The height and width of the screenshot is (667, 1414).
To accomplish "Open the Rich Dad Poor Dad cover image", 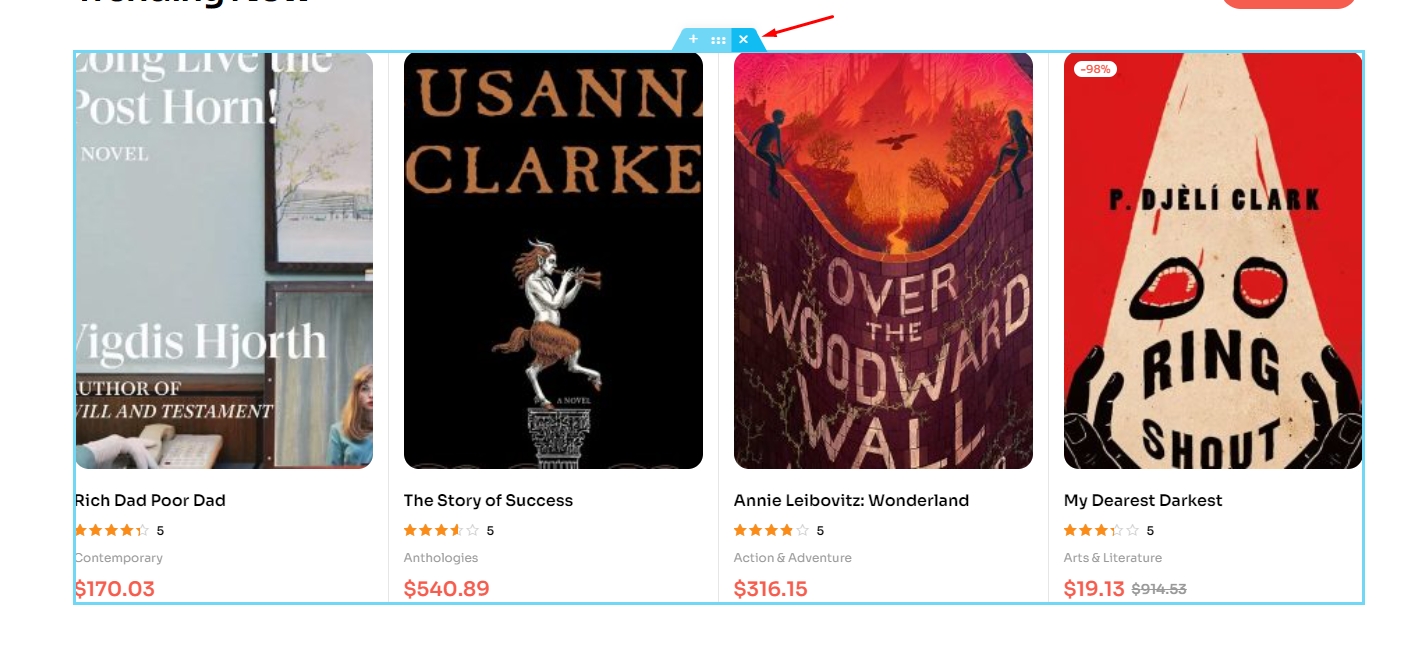I will [224, 260].
